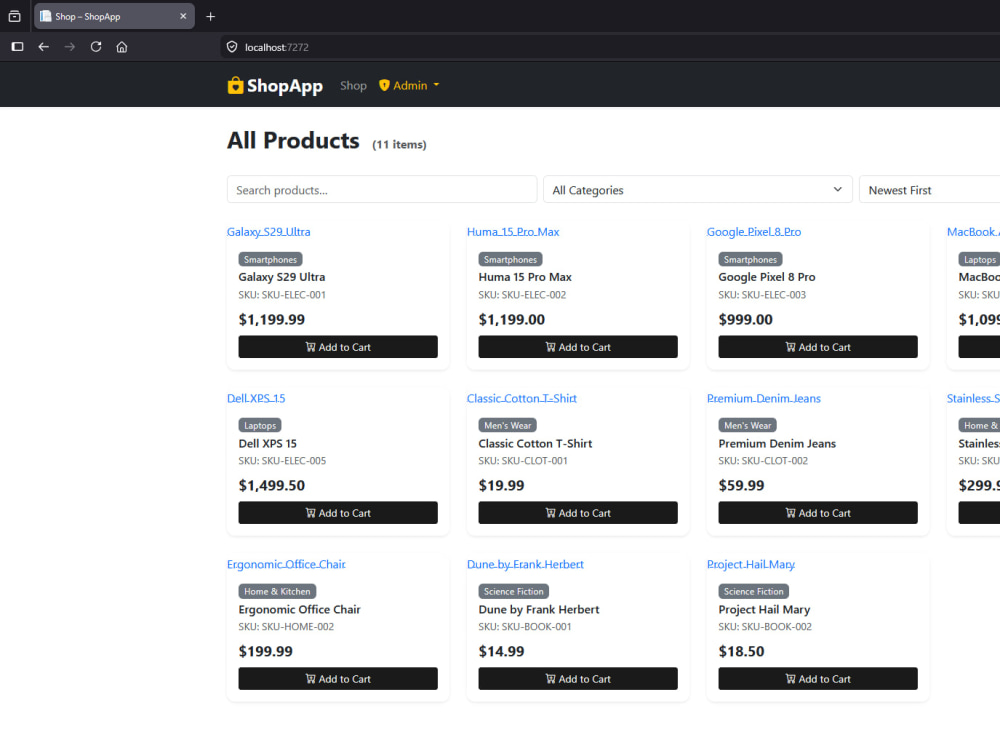
Task: Open a new browser tab
Action: tap(210, 17)
